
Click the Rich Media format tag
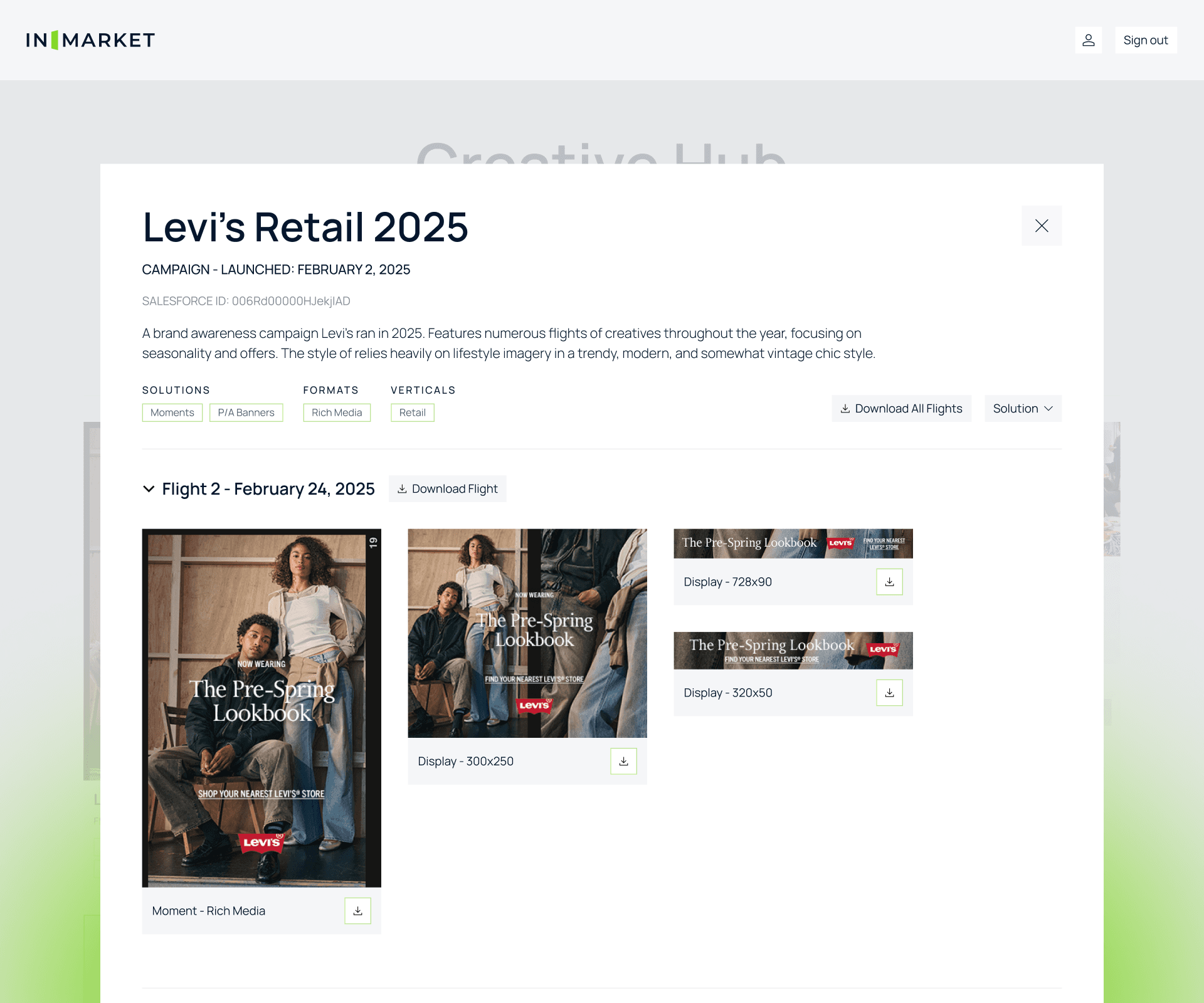tap(337, 412)
